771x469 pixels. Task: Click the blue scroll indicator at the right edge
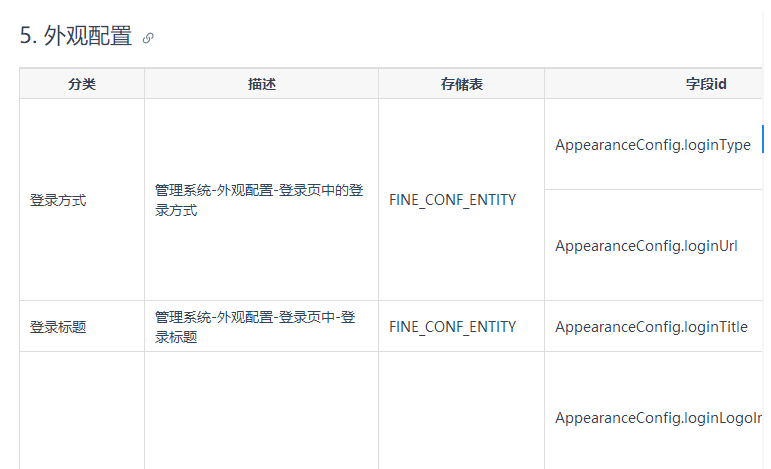763,139
